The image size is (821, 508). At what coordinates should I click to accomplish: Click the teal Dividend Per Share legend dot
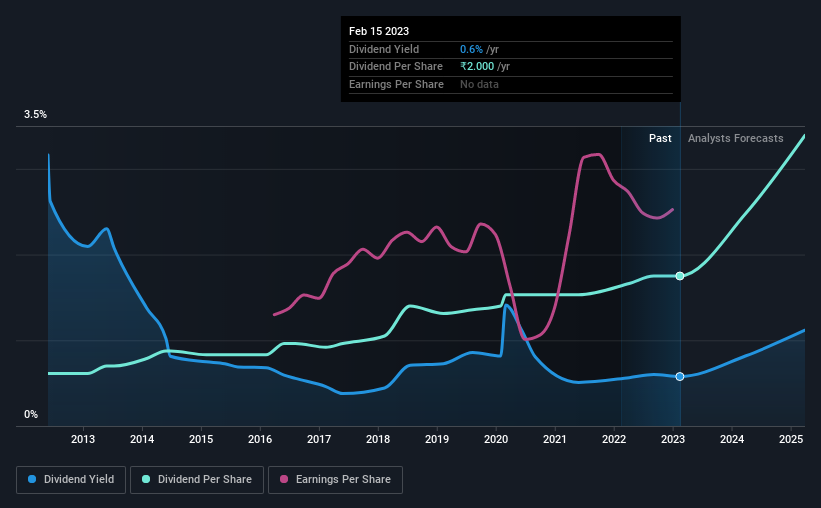point(146,479)
